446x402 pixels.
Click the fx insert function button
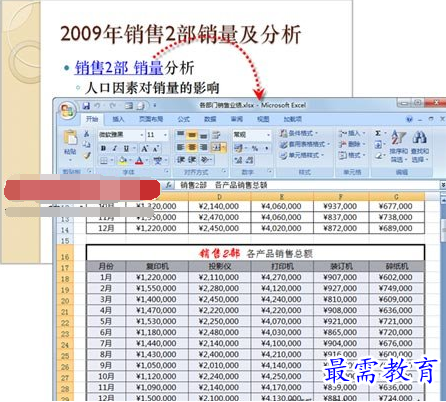169,185
